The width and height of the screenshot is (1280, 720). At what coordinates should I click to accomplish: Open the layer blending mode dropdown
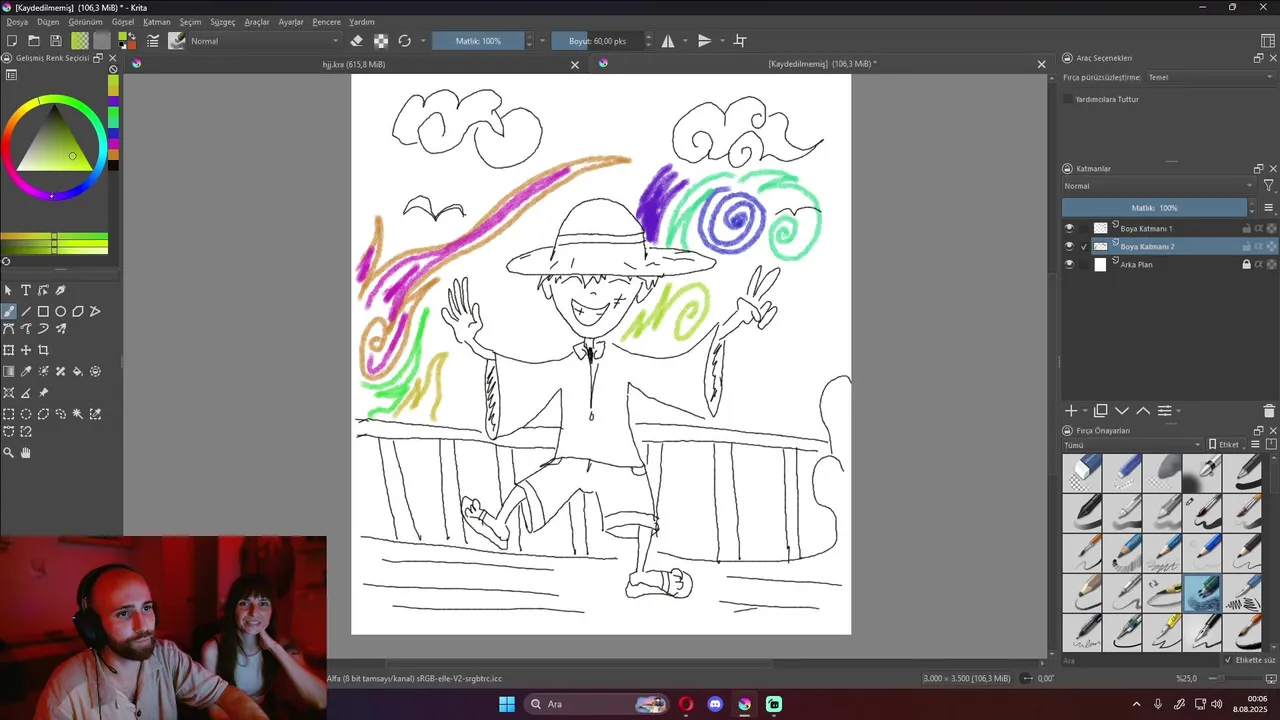pos(1158,186)
